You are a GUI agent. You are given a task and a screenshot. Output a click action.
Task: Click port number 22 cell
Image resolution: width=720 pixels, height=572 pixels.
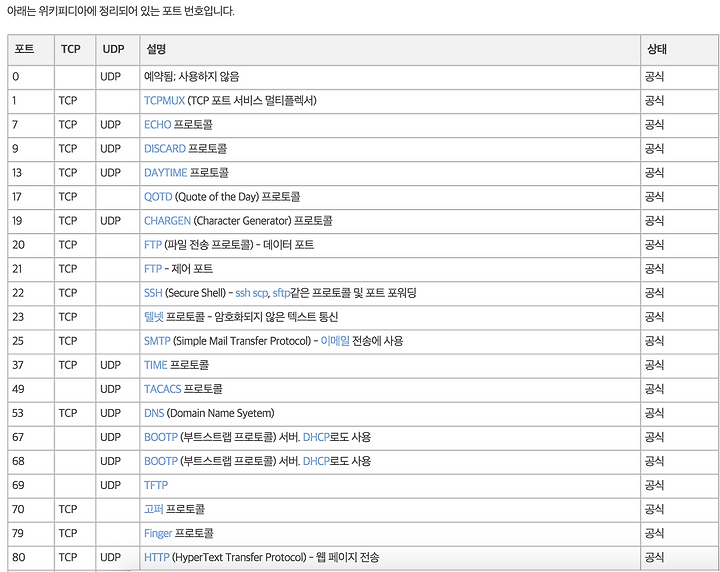point(31,293)
